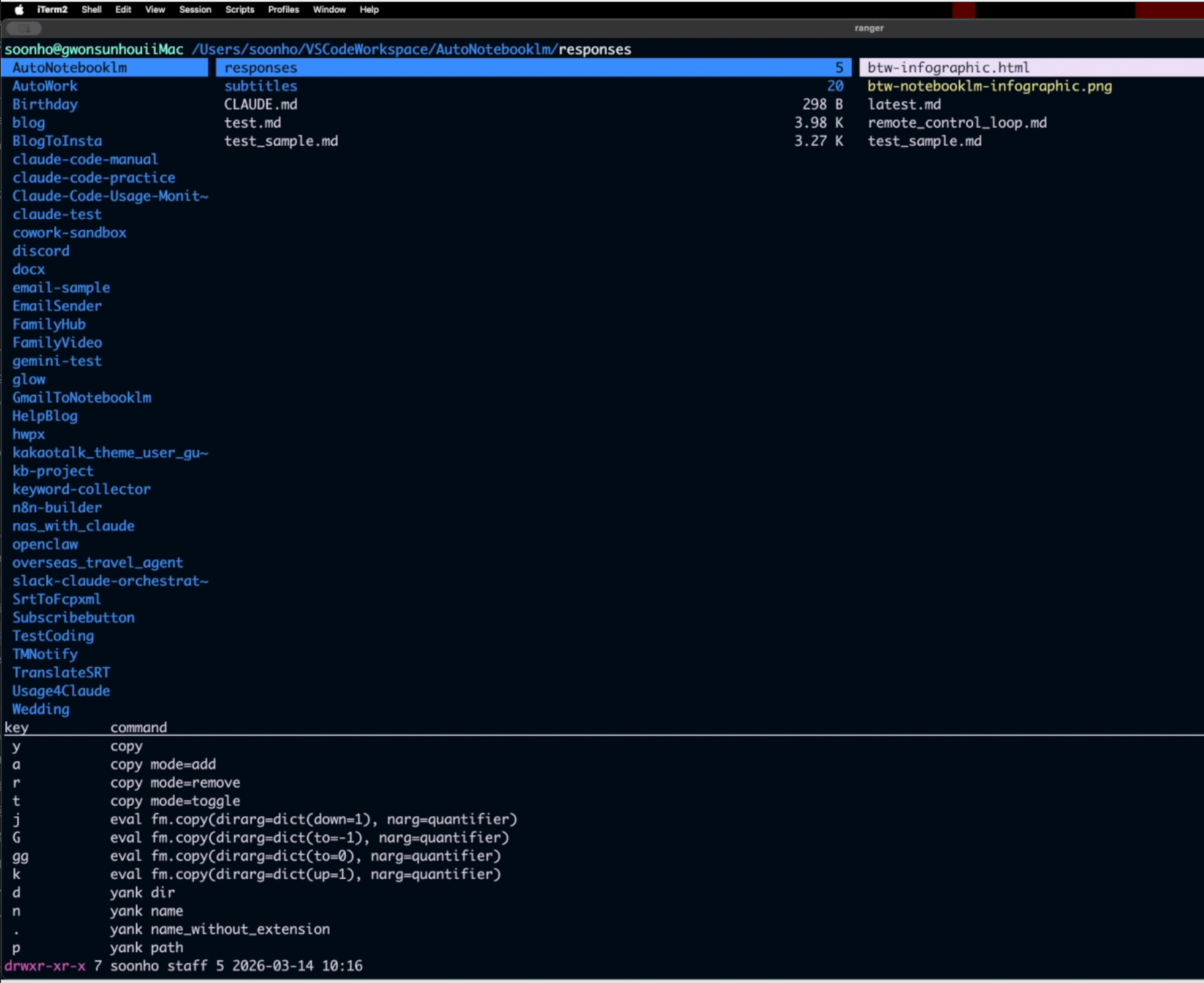Click the ranger window title
This screenshot has width=1204, height=983.
point(869,28)
